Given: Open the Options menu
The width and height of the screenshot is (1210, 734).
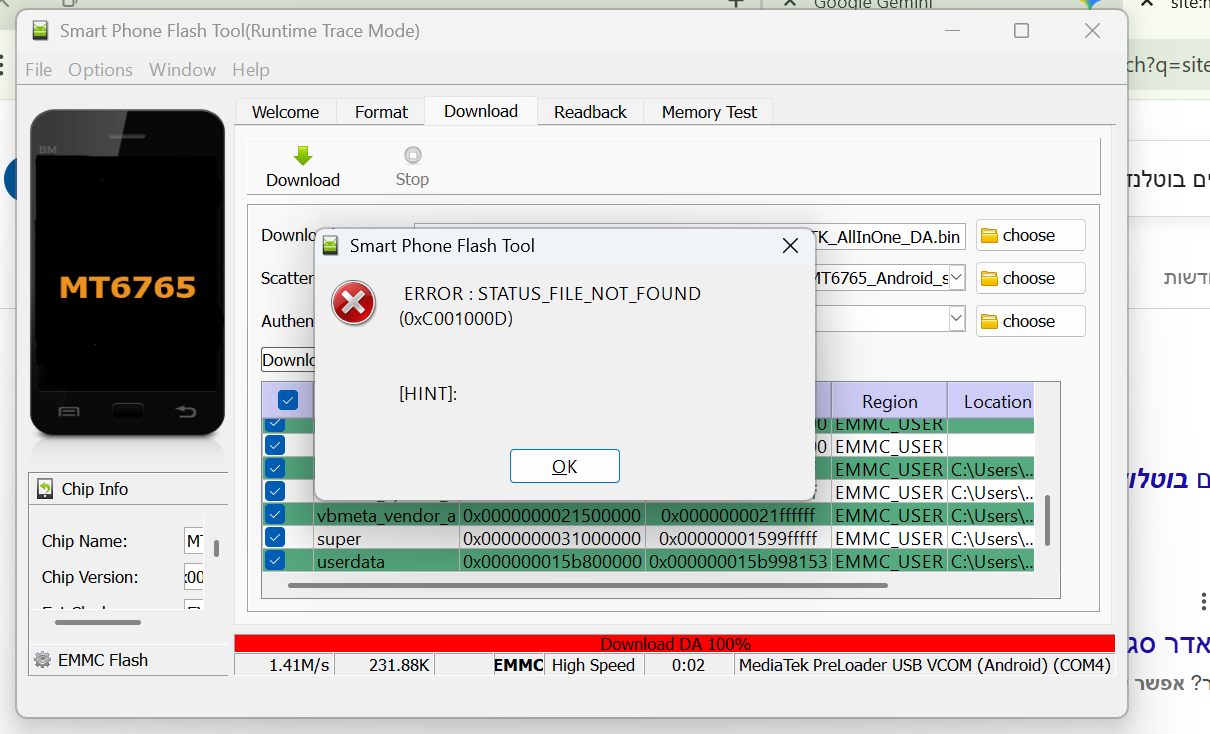Looking at the screenshot, I should 100,70.
